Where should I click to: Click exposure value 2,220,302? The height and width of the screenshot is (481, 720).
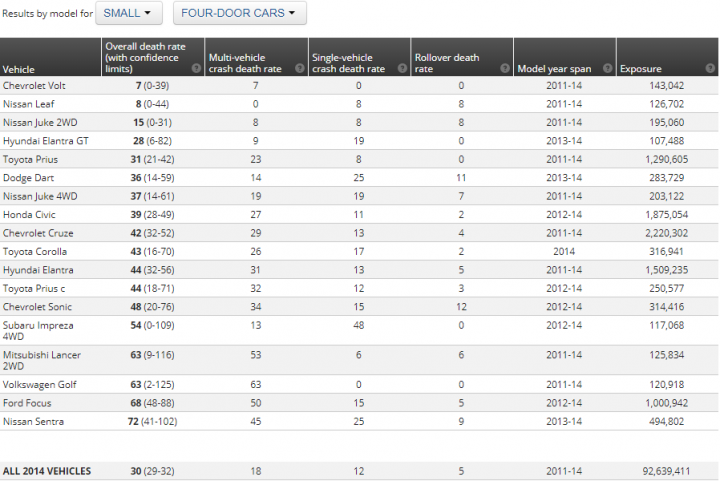(666, 233)
